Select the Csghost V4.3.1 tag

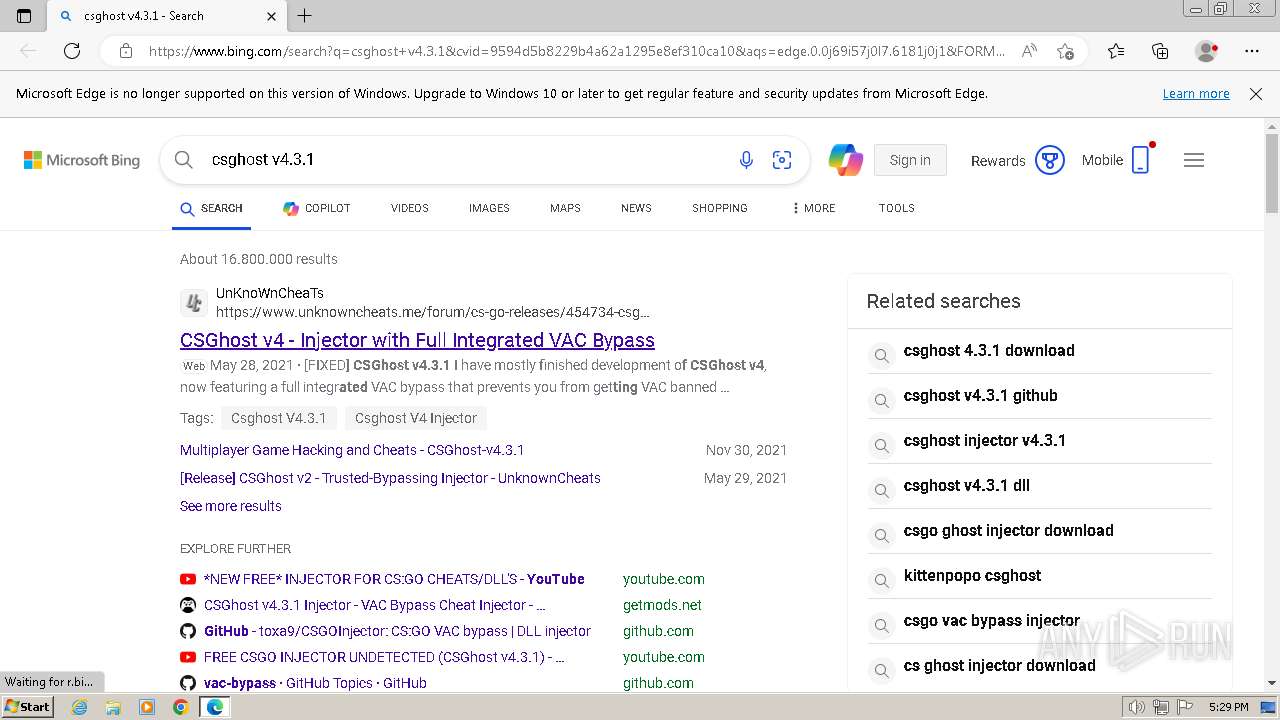(x=278, y=418)
